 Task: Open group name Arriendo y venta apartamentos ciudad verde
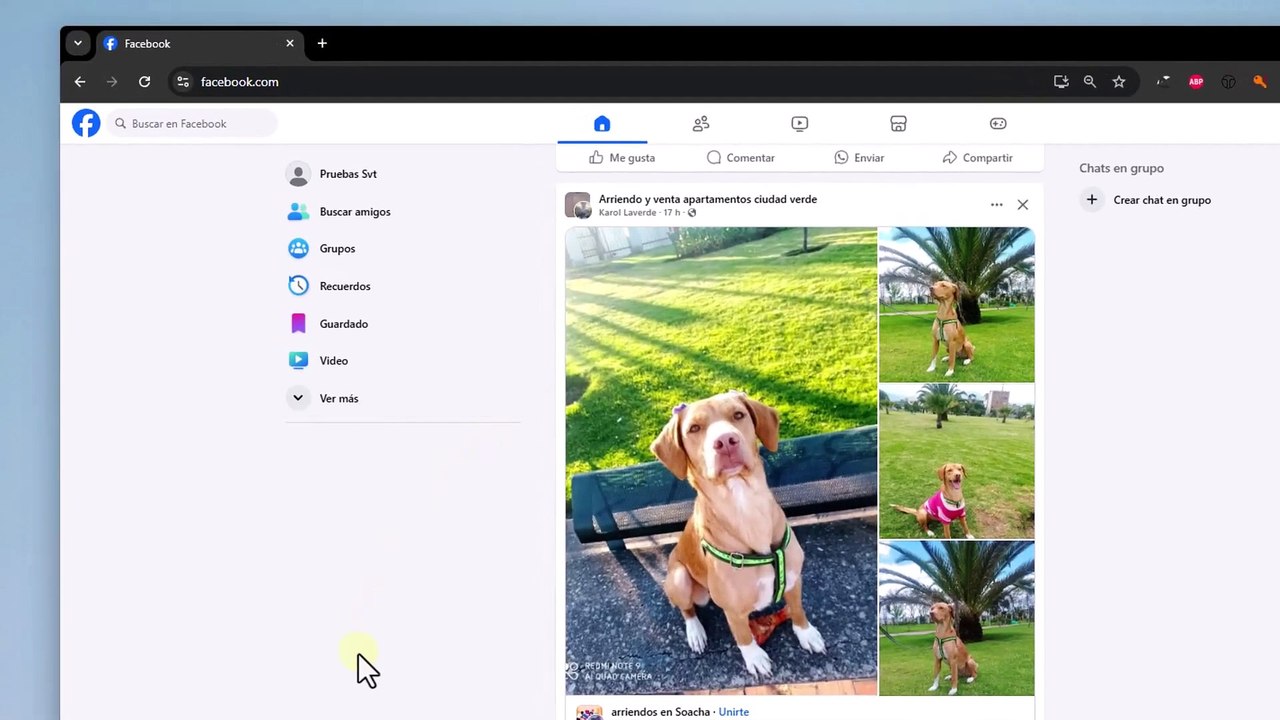[x=708, y=199]
